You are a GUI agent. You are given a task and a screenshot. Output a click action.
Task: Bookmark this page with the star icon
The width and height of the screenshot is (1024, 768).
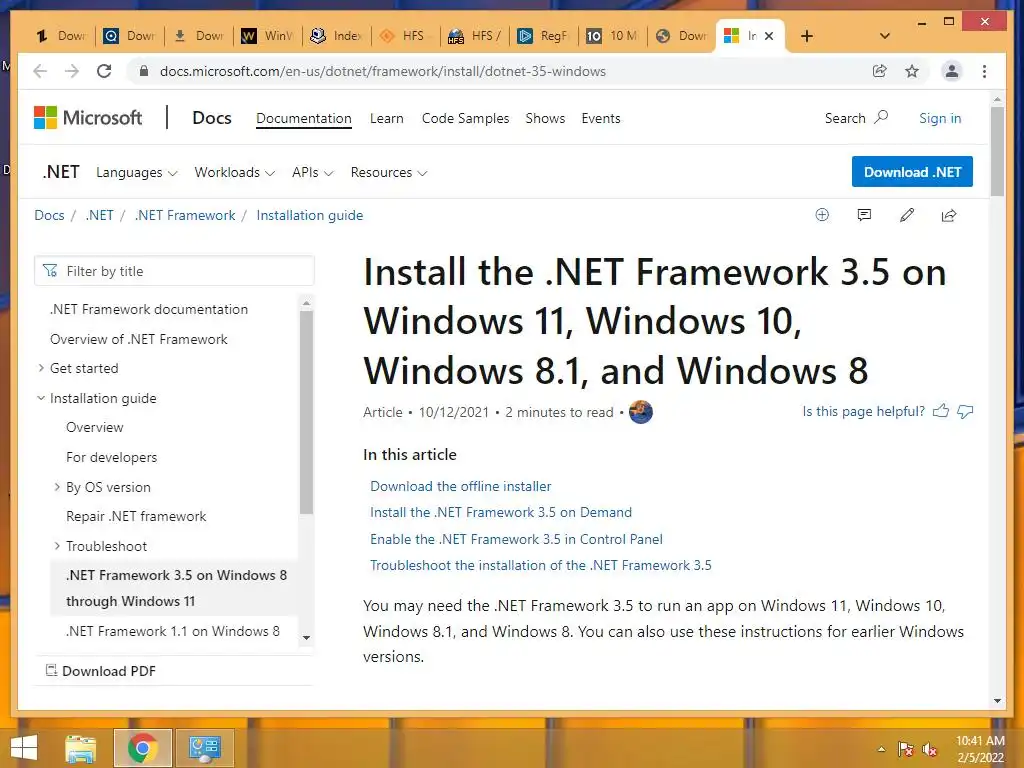pos(912,71)
